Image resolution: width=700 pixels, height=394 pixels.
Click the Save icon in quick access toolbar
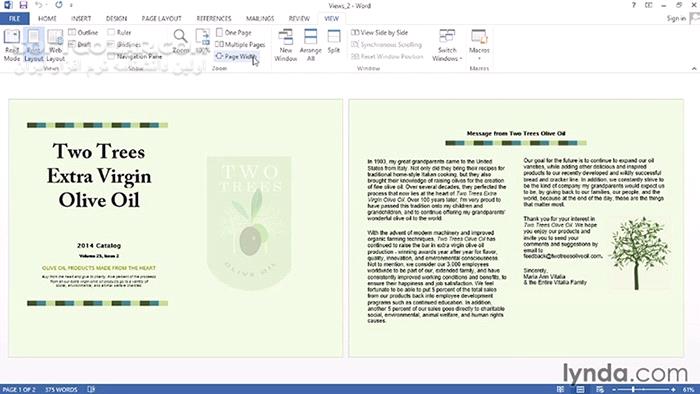click(23, 5)
